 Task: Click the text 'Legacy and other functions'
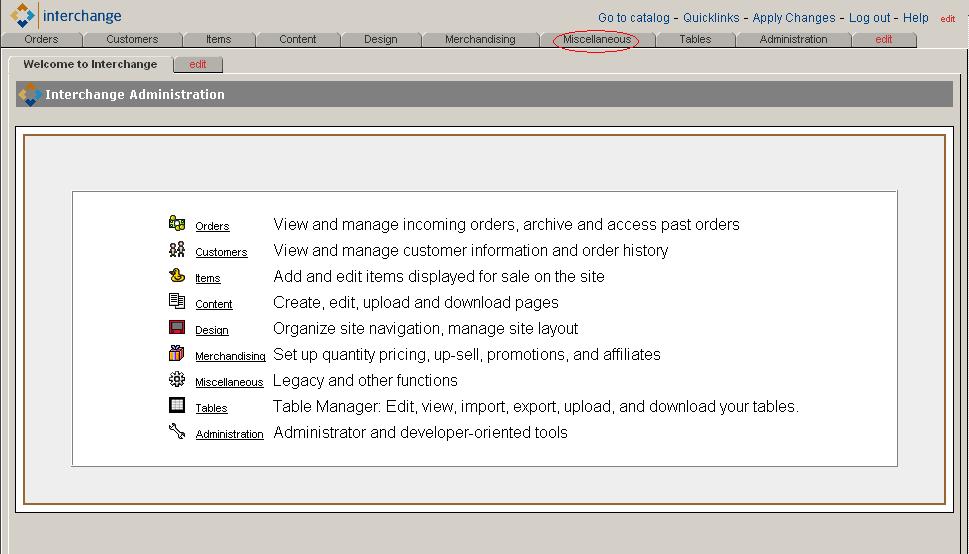(365, 380)
